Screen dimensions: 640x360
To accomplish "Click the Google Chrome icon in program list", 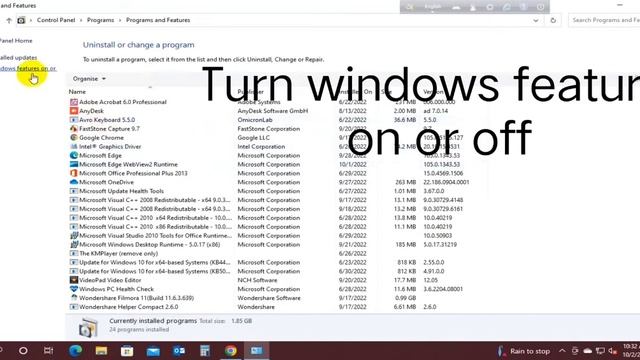I will click(73, 138).
